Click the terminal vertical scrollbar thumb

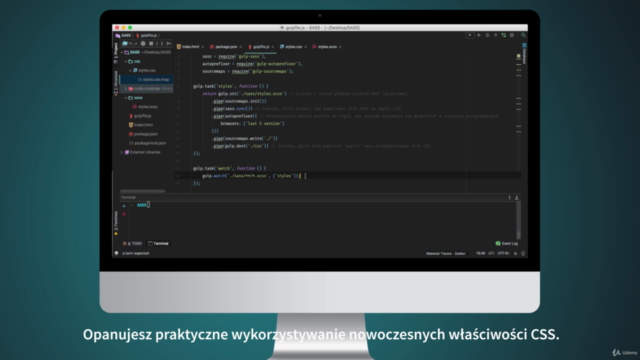point(519,235)
